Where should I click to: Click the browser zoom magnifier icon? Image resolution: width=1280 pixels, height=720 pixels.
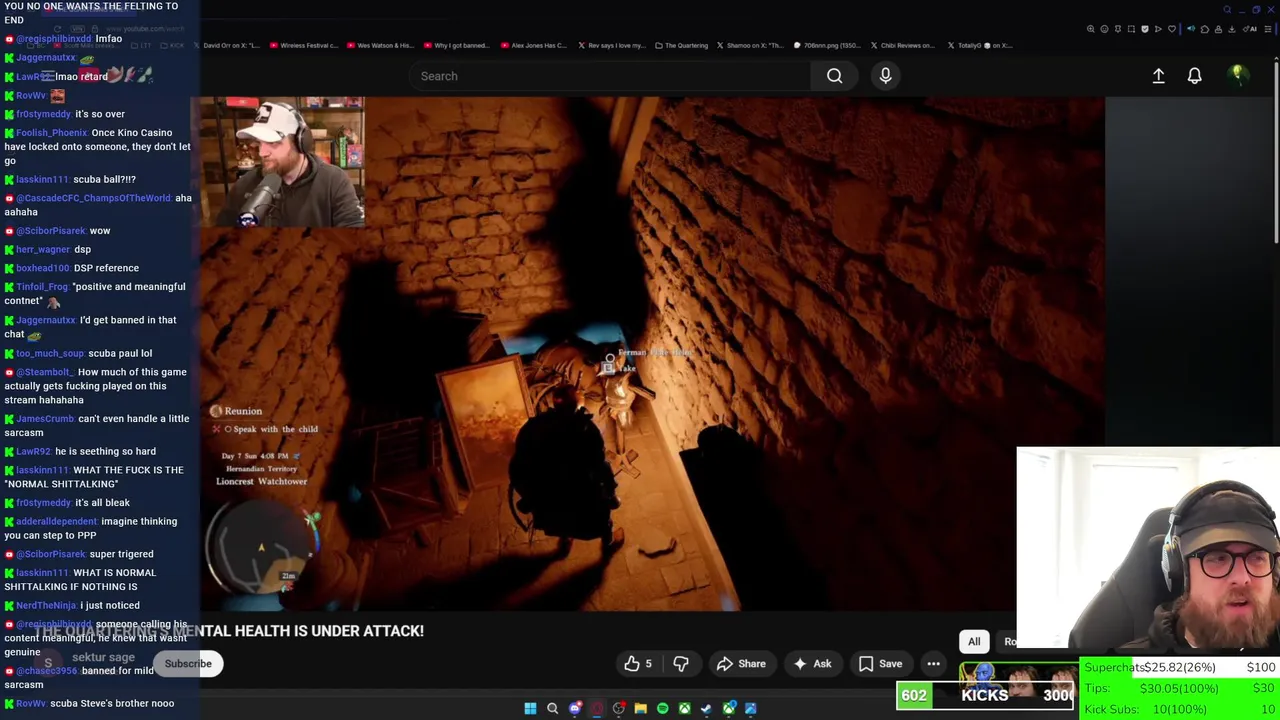click(x=1090, y=29)
